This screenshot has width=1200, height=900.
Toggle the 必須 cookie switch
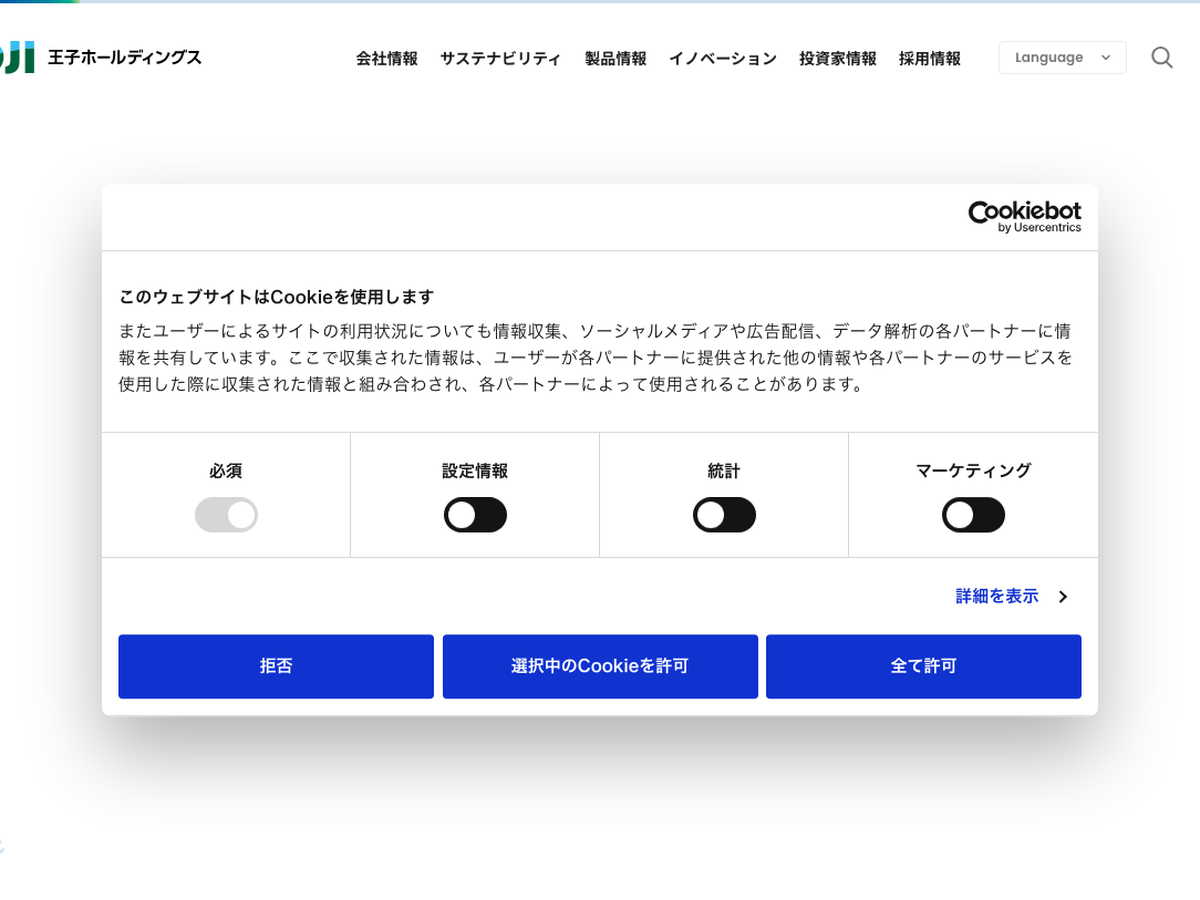(x=226, y=515)
